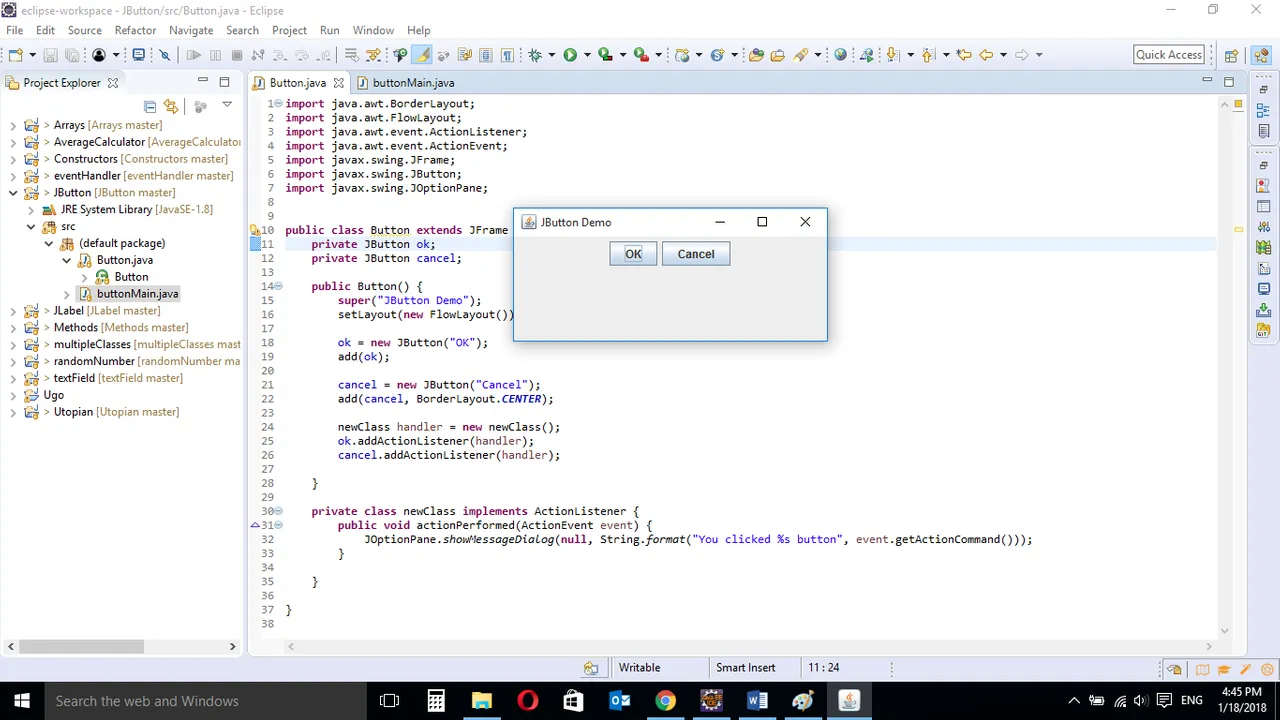Open the Refactor menu
The width and height of the screenshot is (1280, 720).
pos(135,30)
